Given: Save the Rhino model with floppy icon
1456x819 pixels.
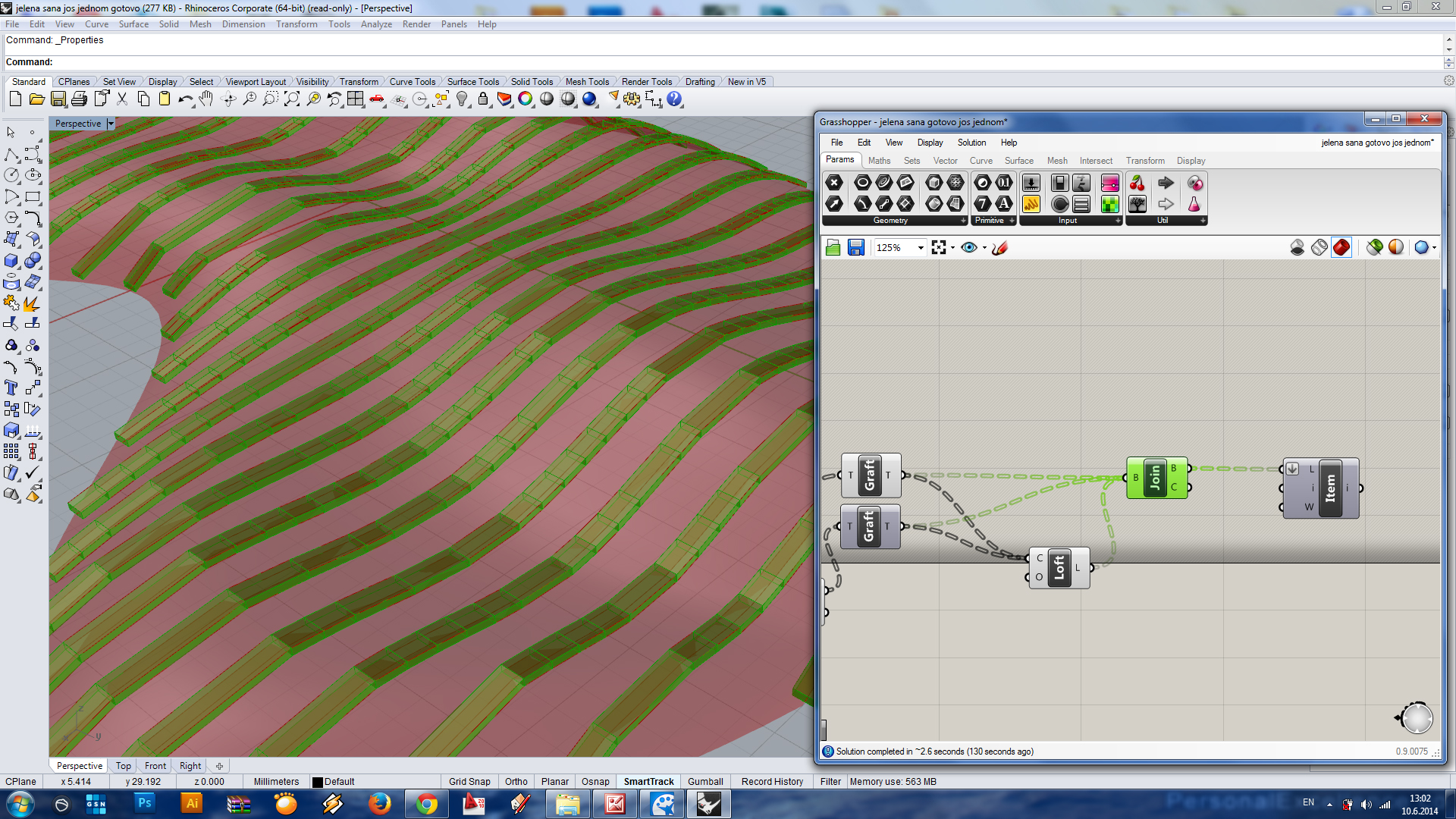Looking at the screenshot, I should pos(58,99).
